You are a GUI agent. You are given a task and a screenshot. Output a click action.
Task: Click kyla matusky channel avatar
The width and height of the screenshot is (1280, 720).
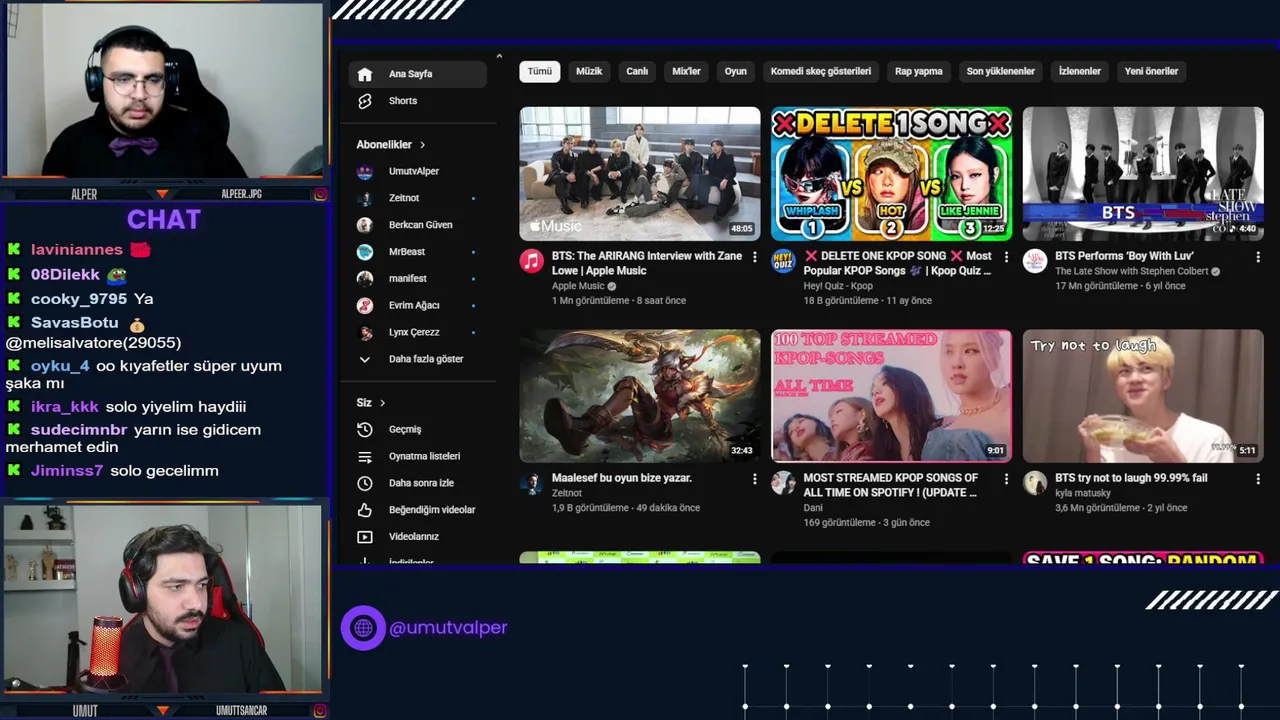pos(1035,484)
